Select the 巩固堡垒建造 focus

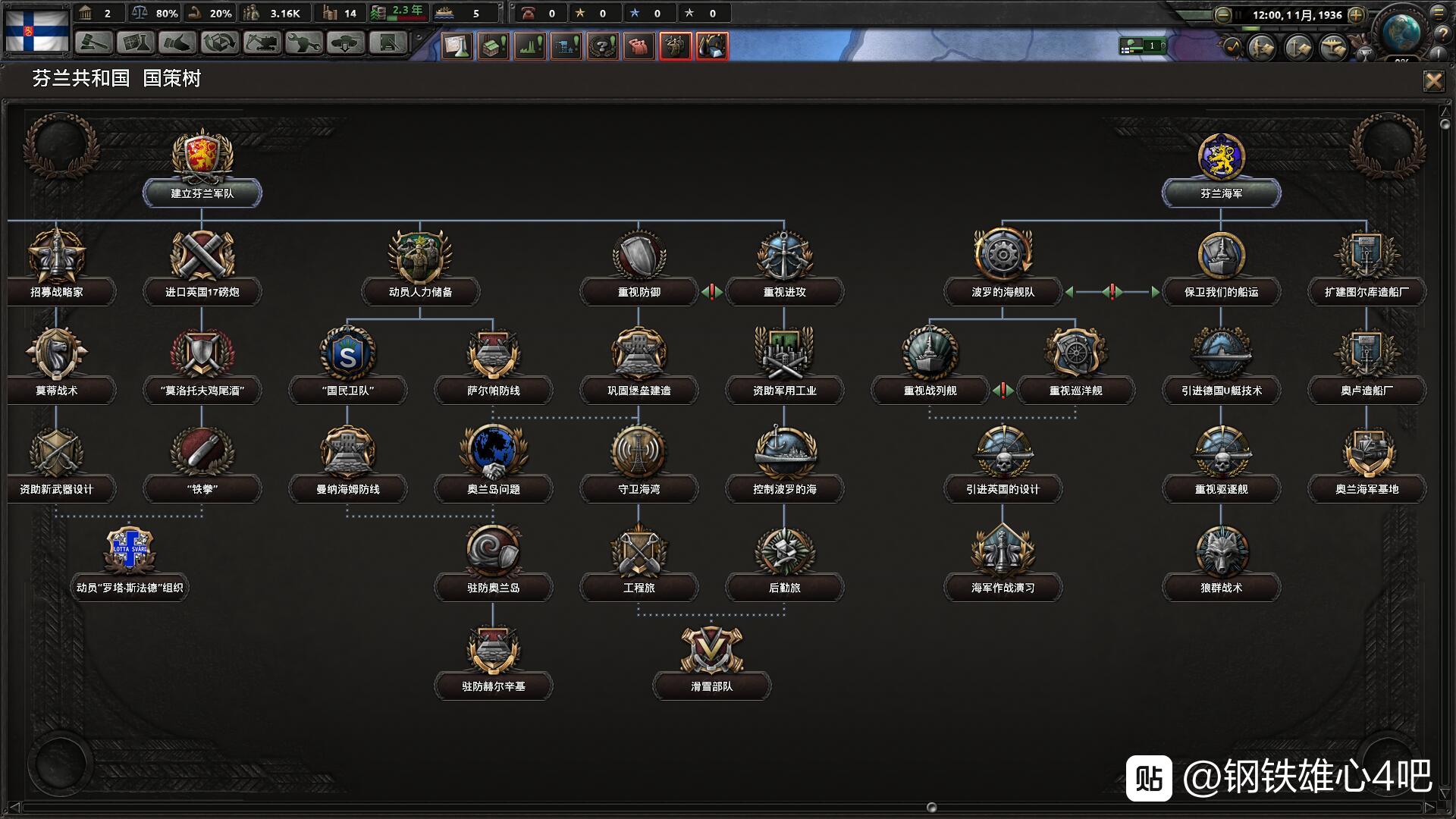[x=639, y=366]
